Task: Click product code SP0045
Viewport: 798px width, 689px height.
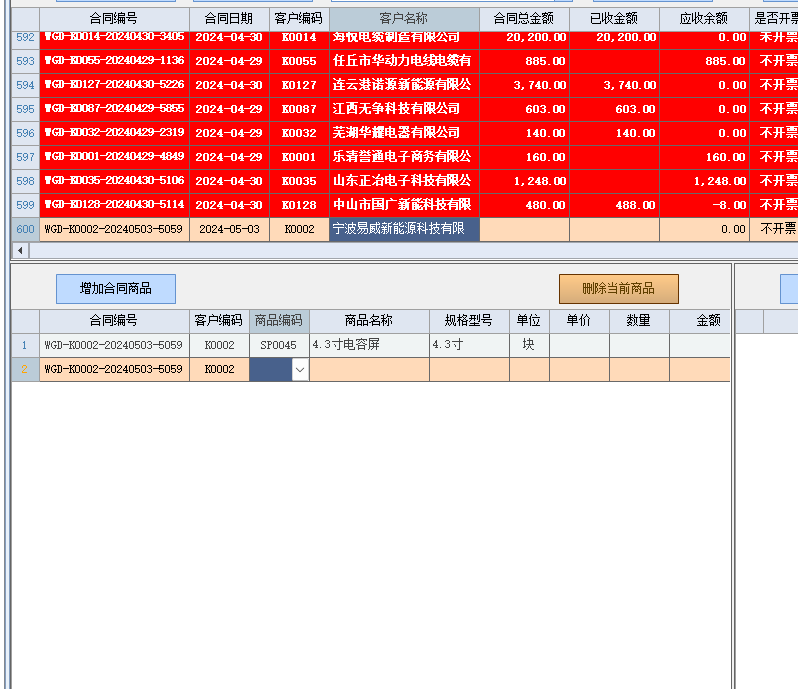Action: pos(279,345)
